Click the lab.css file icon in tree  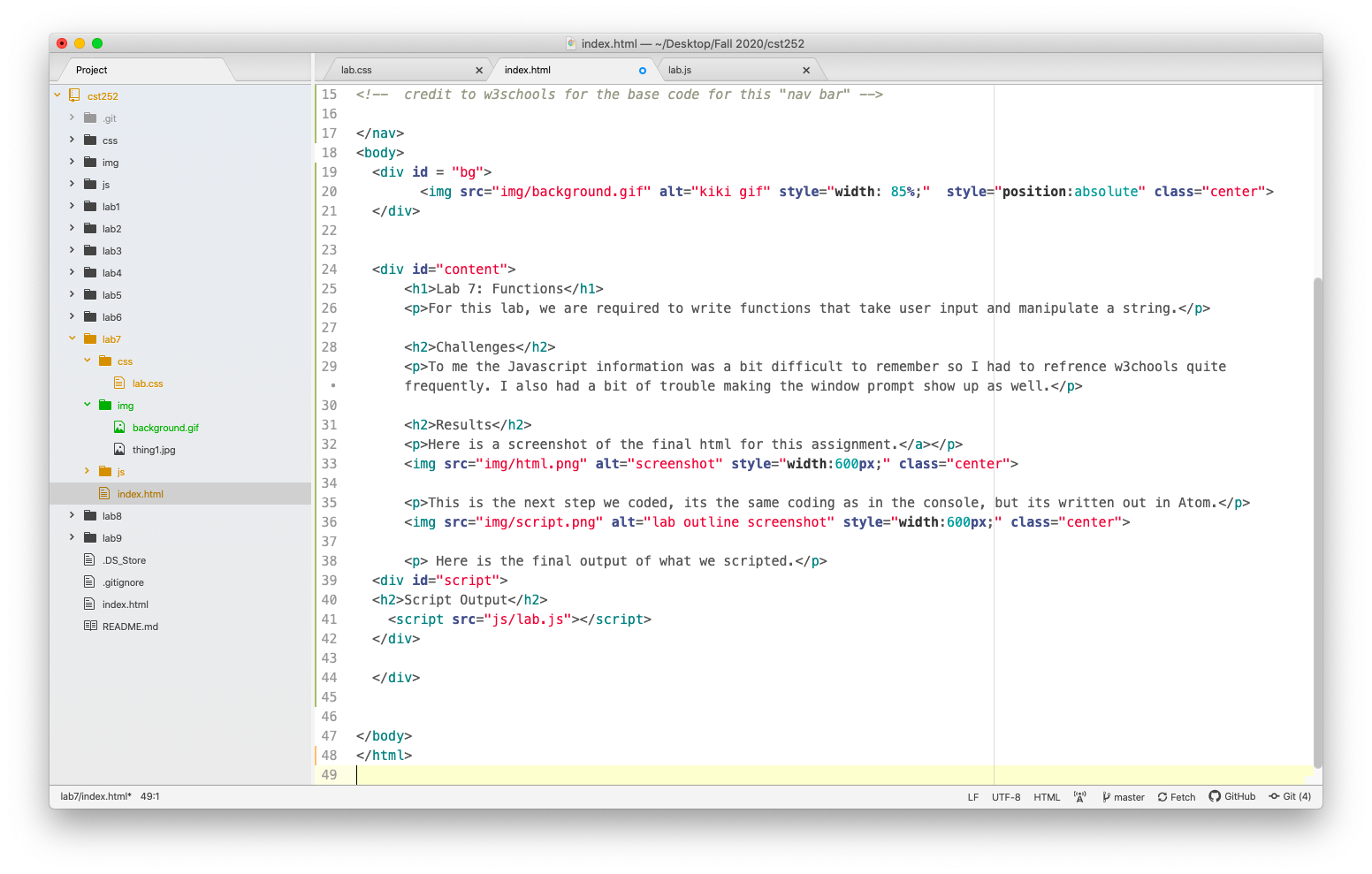coord(119,383)
